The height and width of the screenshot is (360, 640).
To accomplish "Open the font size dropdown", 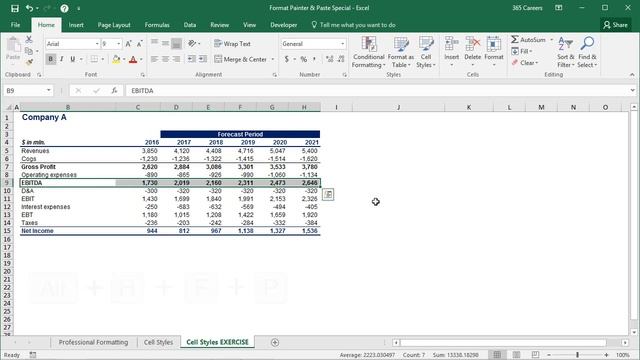I will point(119,44).
